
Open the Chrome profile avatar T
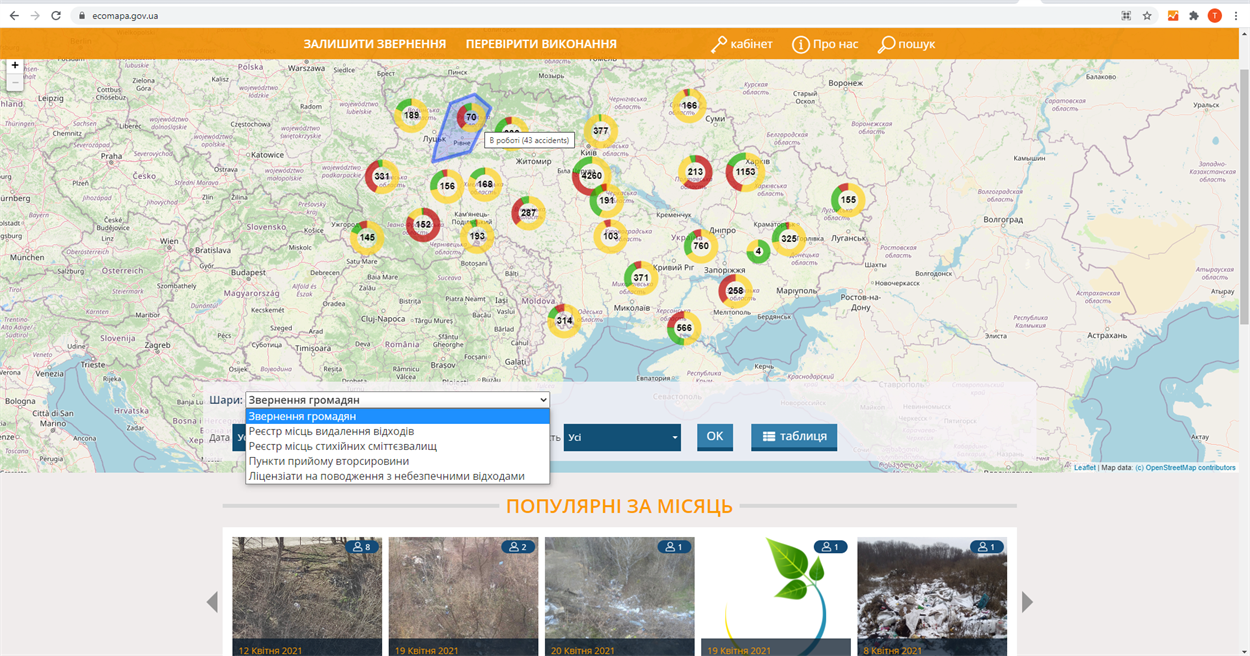coord(1215,16)
